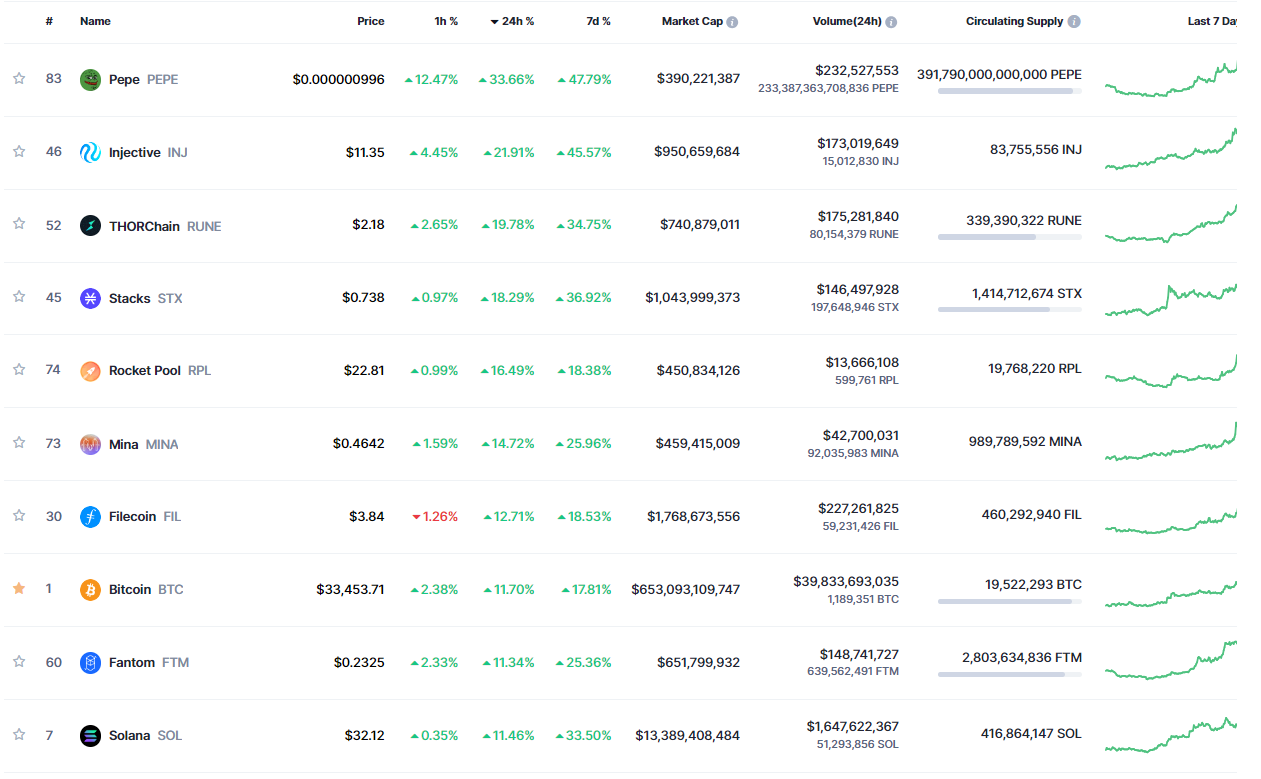Toggle the Fantom watchlist star
The height and width of the screenshot is (779, 1261).
[19, 661]
